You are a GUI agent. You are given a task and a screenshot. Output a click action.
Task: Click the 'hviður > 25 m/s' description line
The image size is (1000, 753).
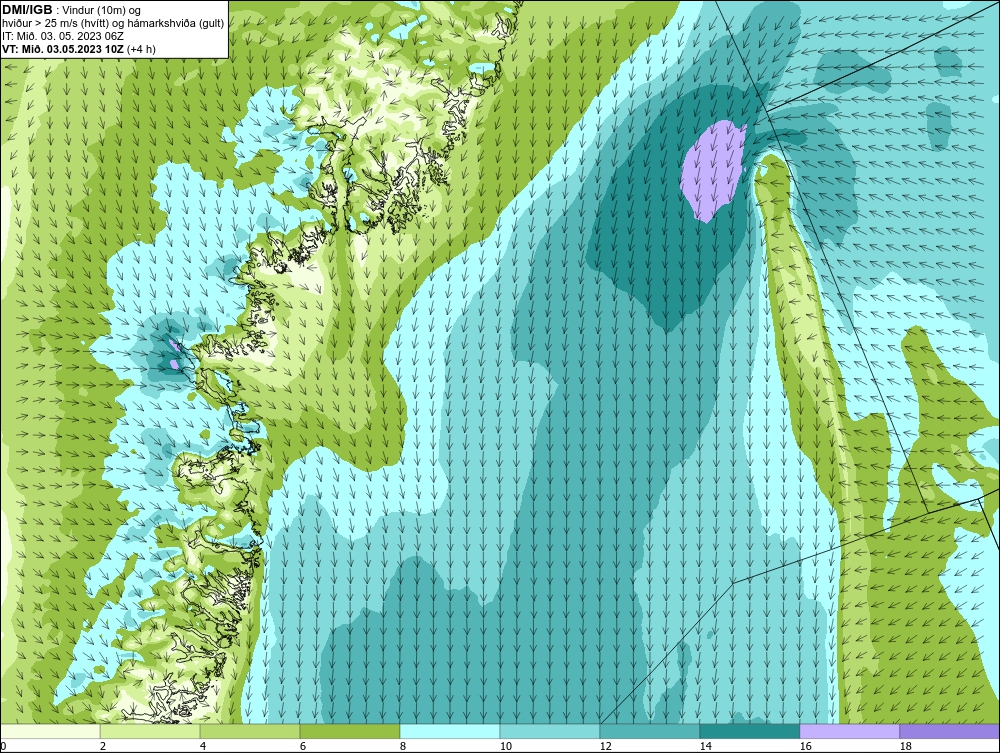pos(113,23)
